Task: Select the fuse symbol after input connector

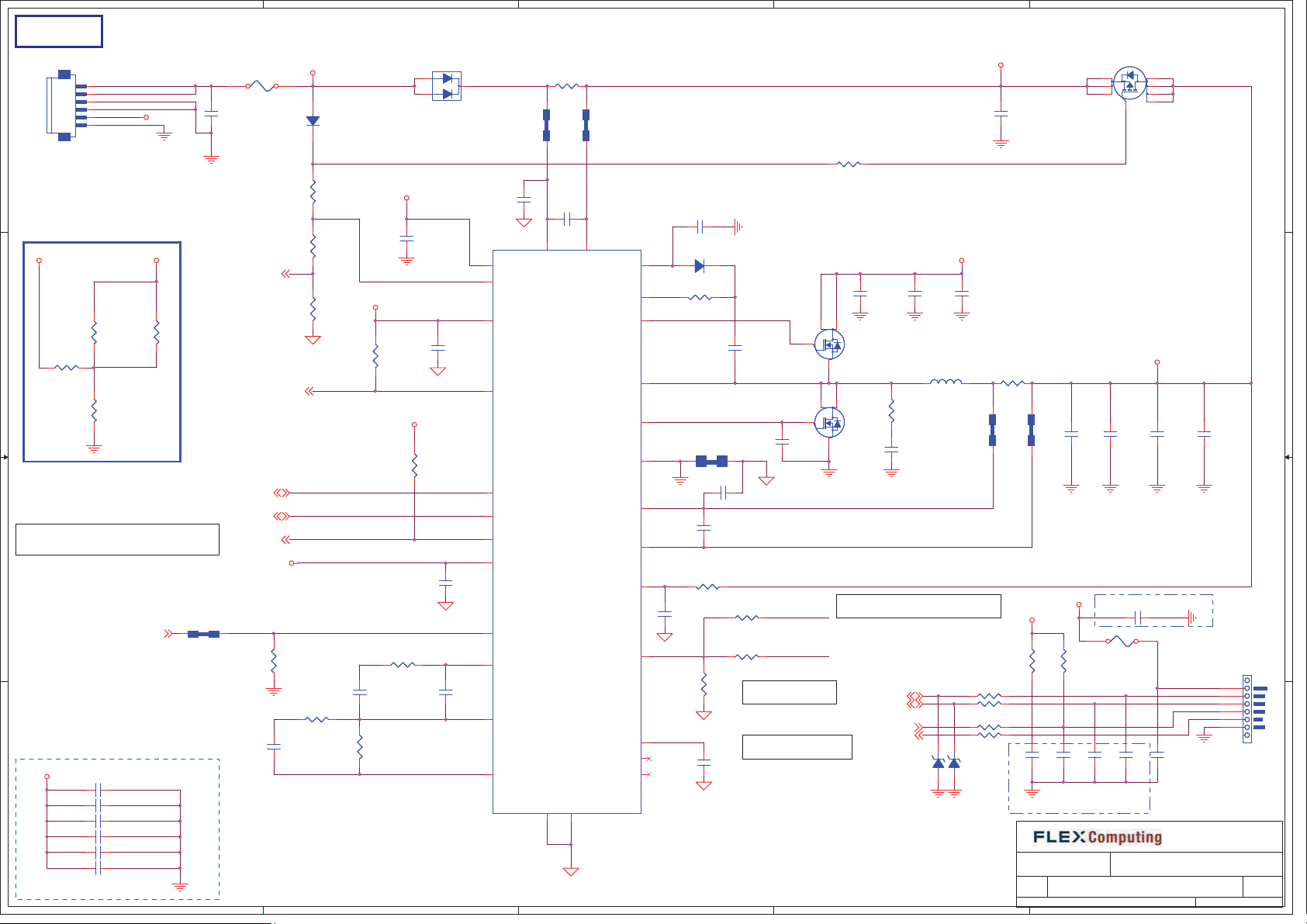Action: pos(262,86)
